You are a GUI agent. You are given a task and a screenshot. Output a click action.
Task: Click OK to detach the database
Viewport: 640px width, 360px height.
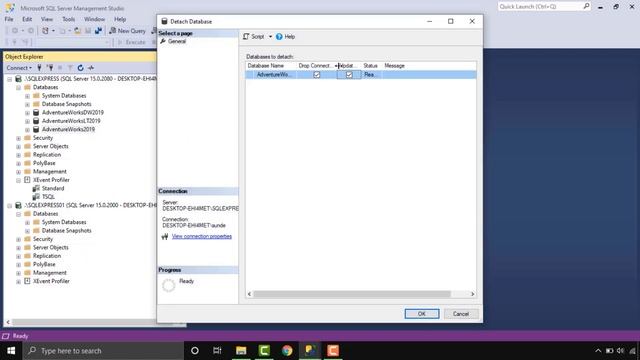pos(422,313)
